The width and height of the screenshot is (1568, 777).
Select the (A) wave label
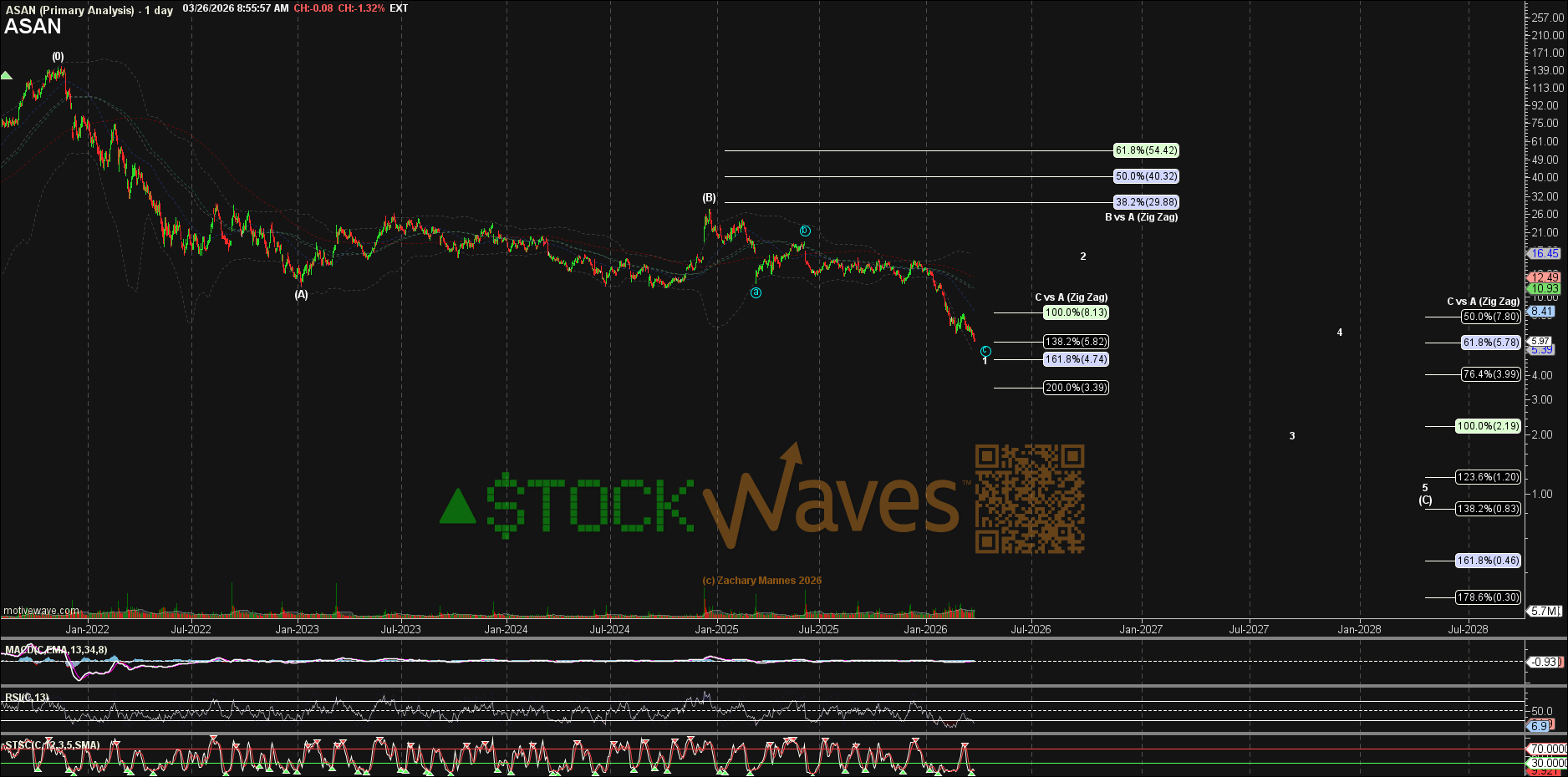coord(301,295)
